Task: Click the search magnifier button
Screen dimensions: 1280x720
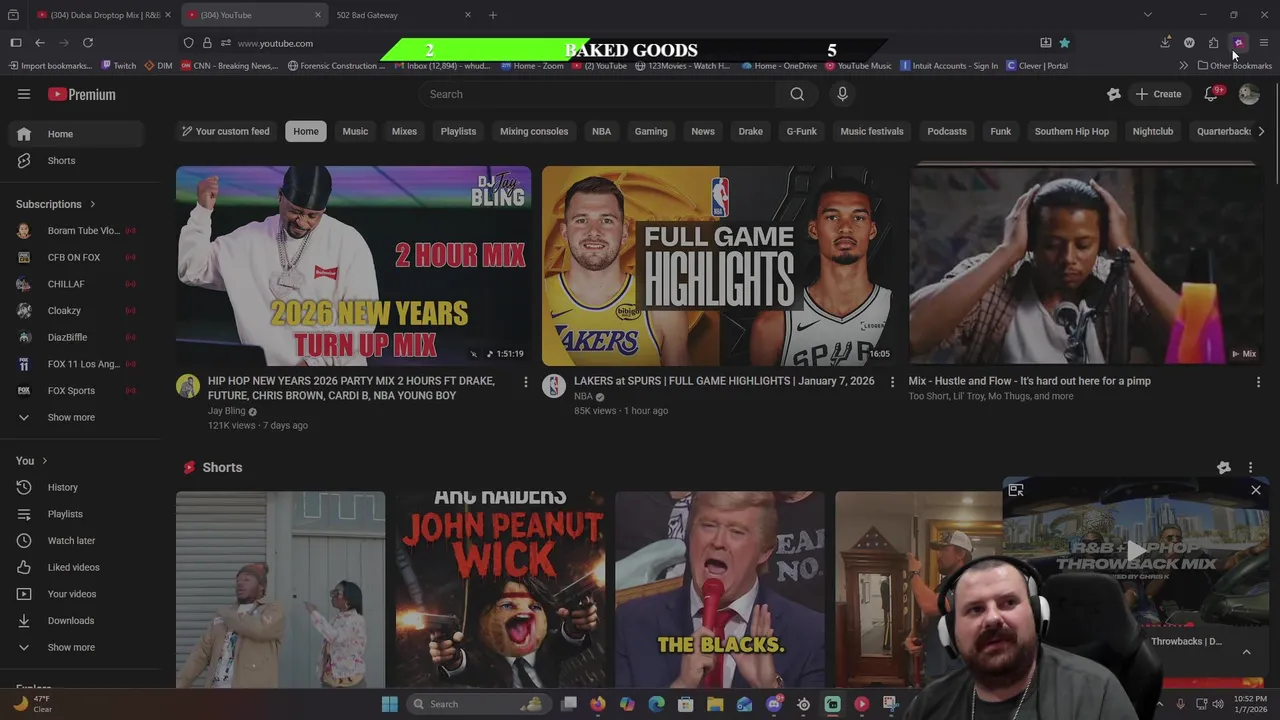Action: click(x=797, y=94)
